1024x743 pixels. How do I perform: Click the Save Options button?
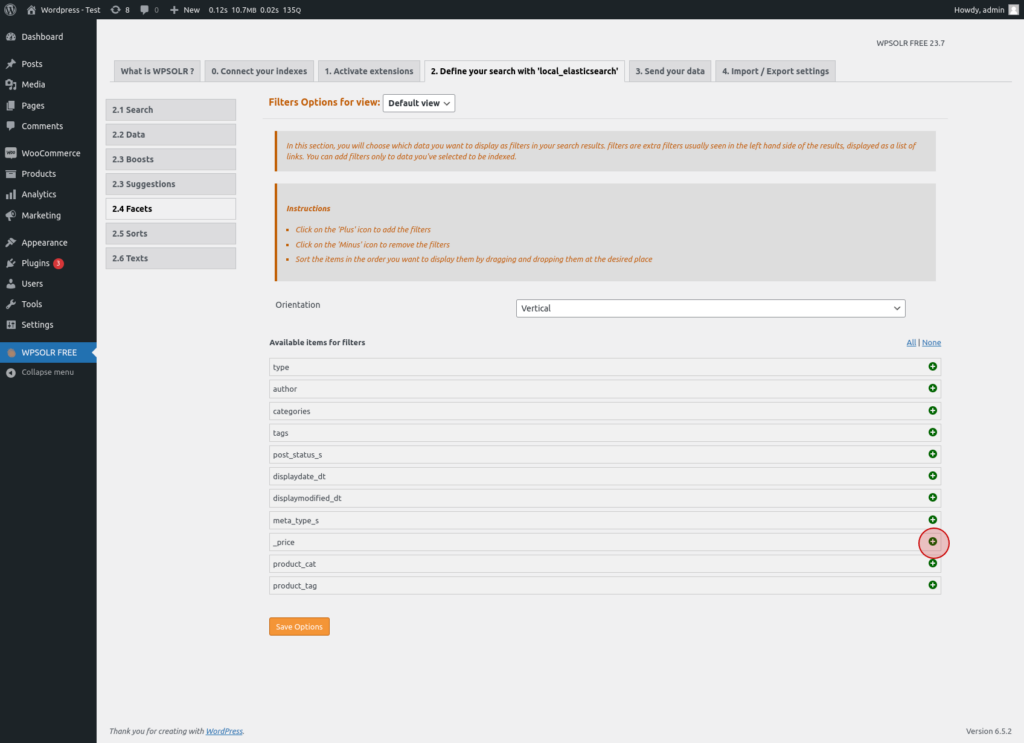point(299,627)
